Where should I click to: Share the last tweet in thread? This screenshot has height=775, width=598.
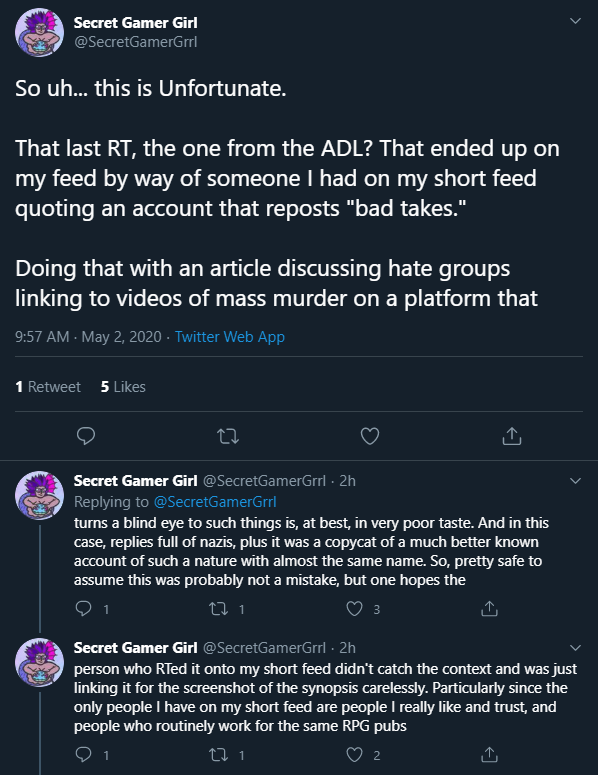[x=489, y=755]
